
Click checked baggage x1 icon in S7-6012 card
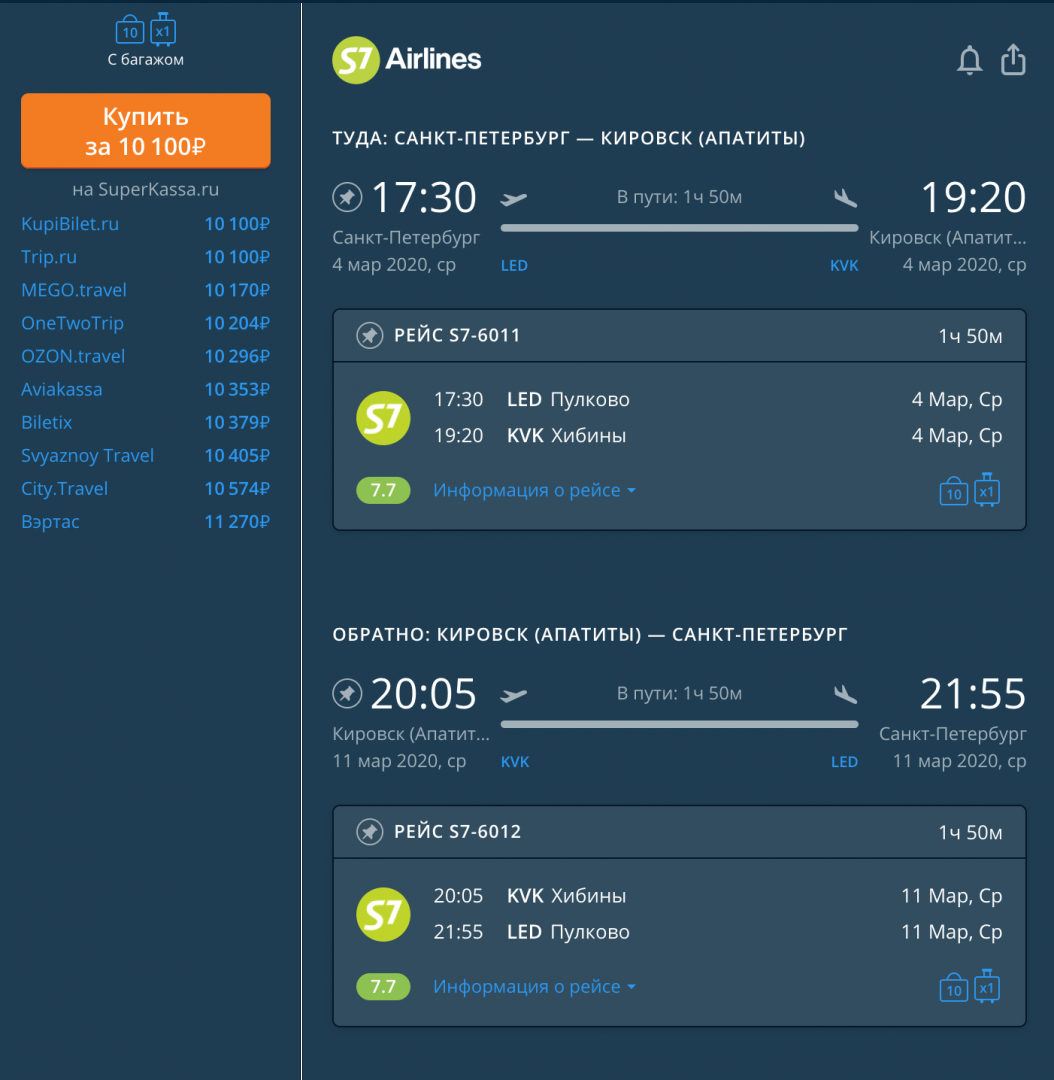(x=987, y=986)
